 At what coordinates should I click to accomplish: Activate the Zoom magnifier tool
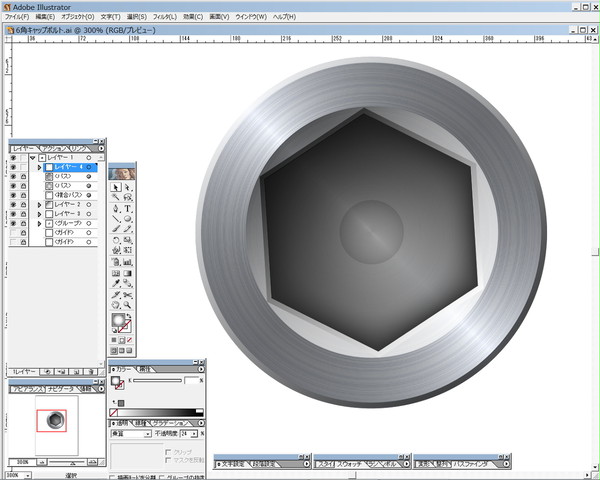pos(128,305)
